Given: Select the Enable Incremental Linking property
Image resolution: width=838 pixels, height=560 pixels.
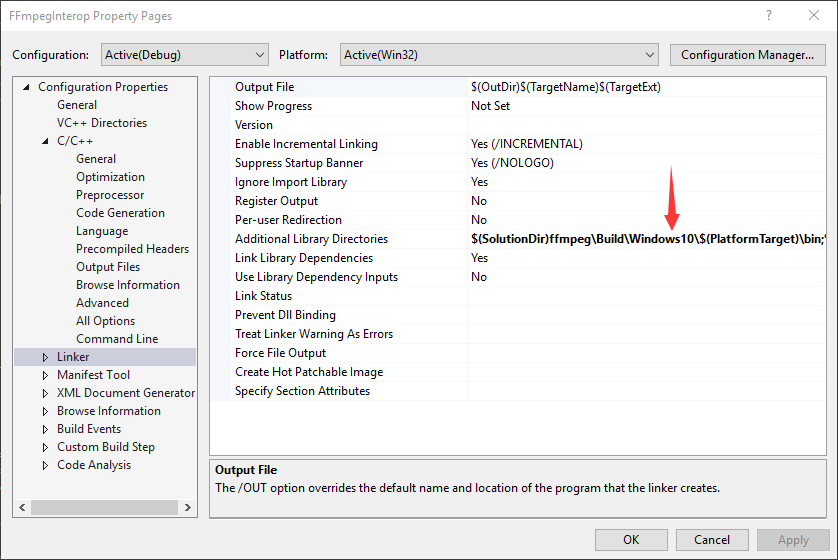Looking at the screenshot, I should [x=306, y=144].
